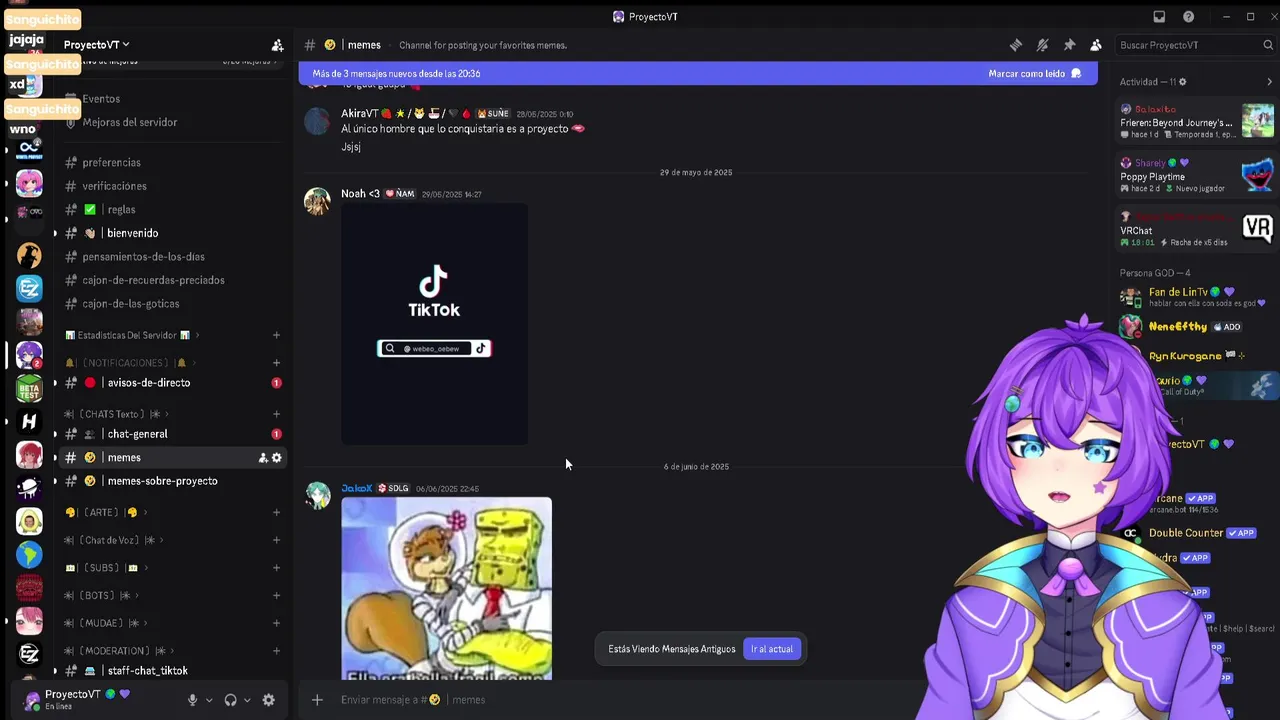Open the TikTok video thumbnail from Noah
The image size is (1280, 720).
coord(434,324)
